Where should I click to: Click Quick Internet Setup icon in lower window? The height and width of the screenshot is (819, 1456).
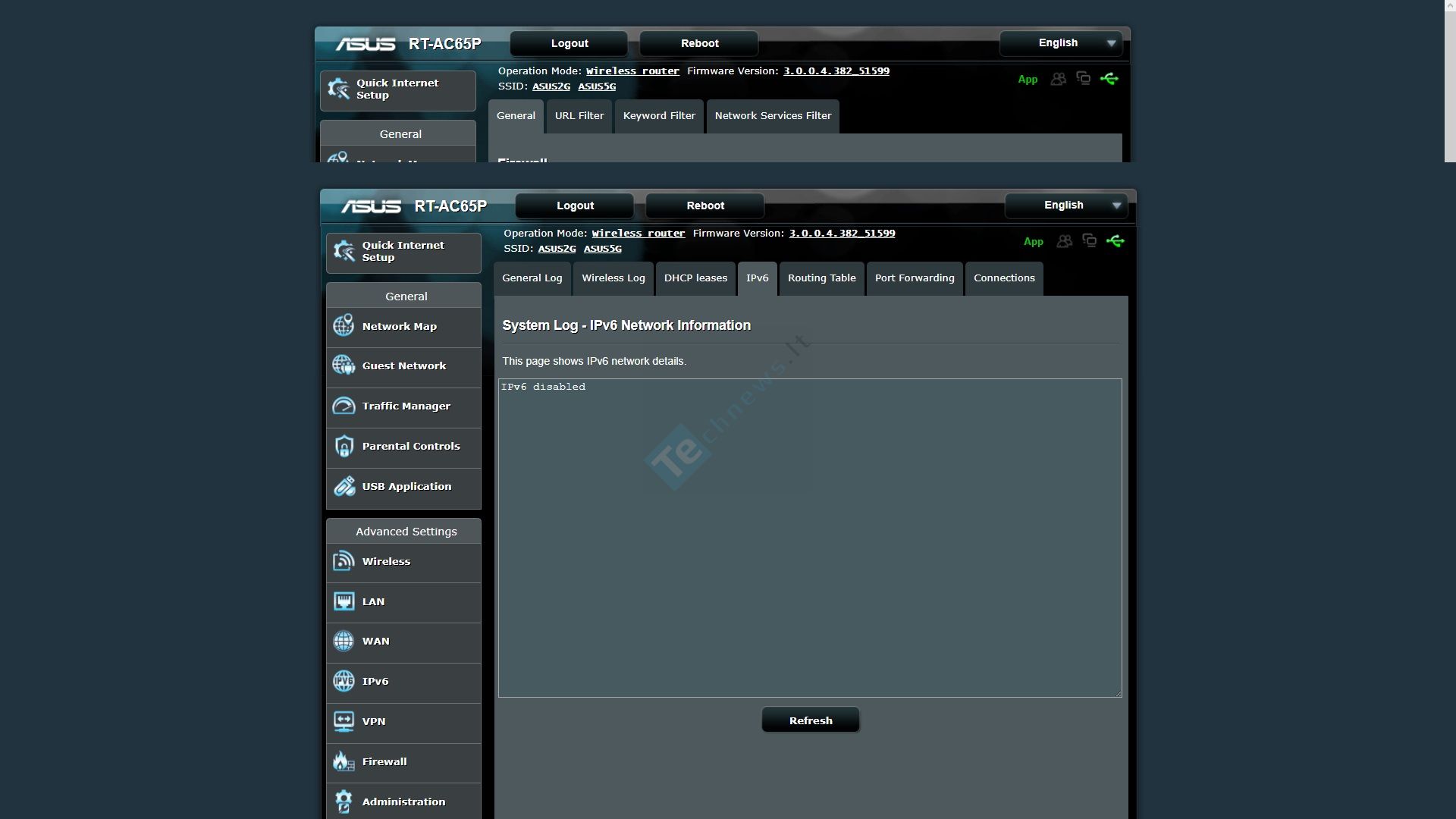pyautogui.click(x=344, y=251)
